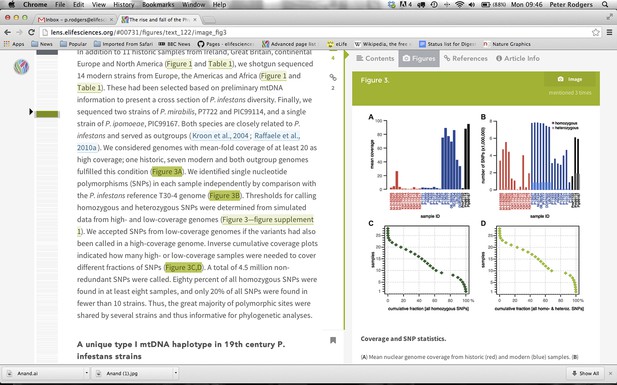The image size is (617, 385).
Task: Open Status list for Digests bookmark
Action: click(x=448, y=44)
